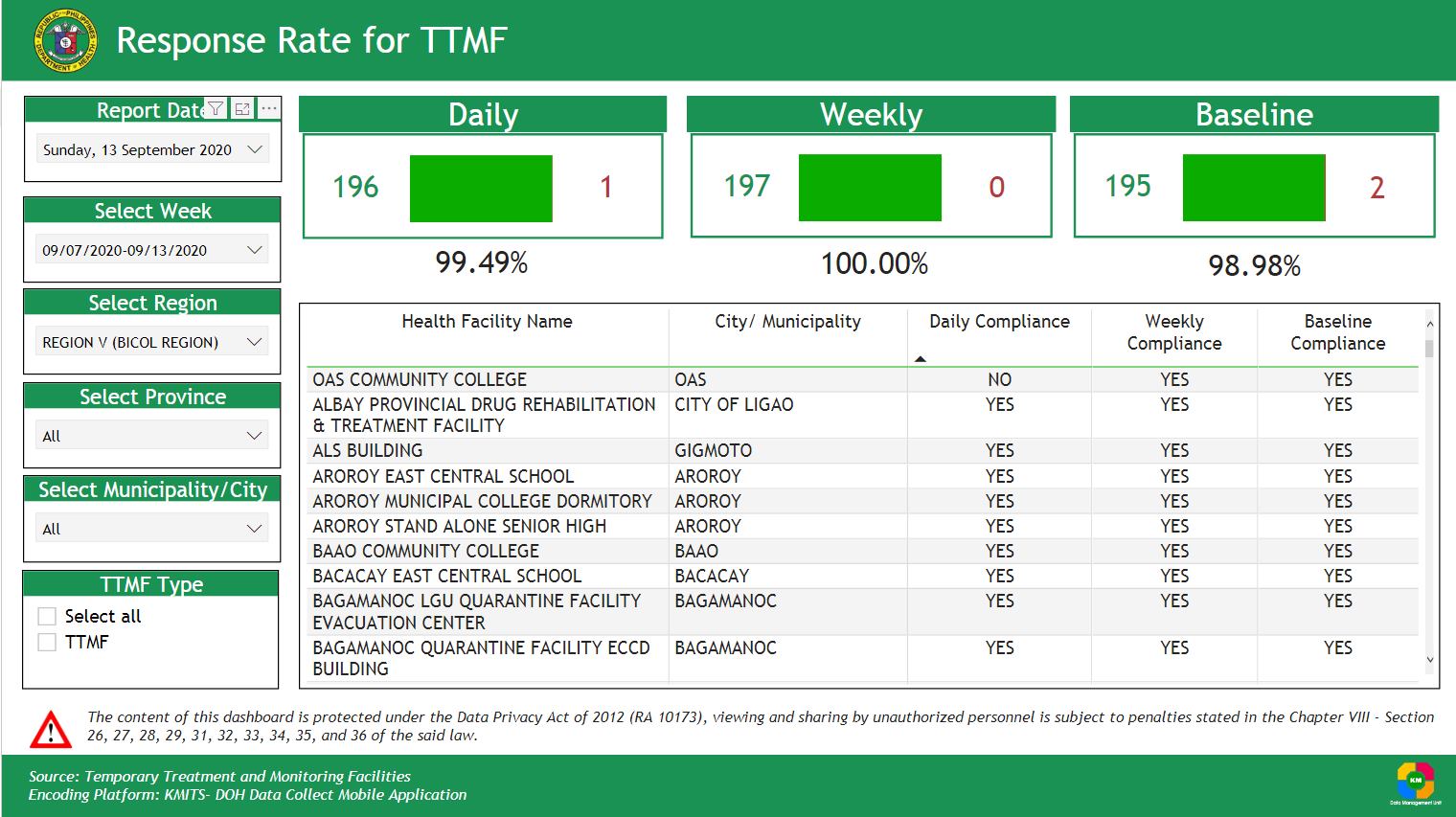Open the Report Date dropdown
The width and height of the screenshot is (1456, 817).
(151, 149)
